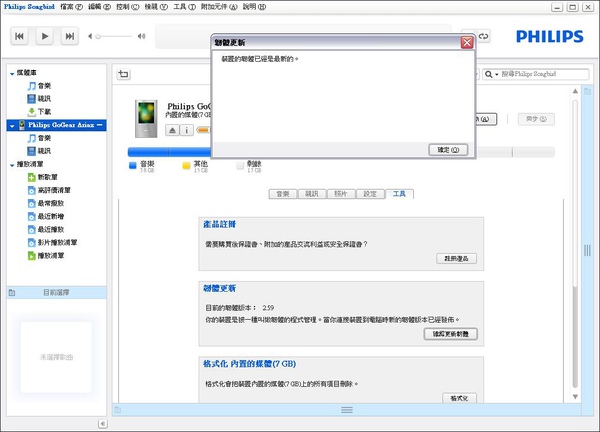Open the 檔案 (F) menu
Viewport: 600px width, 432px height.
(72, 7)
